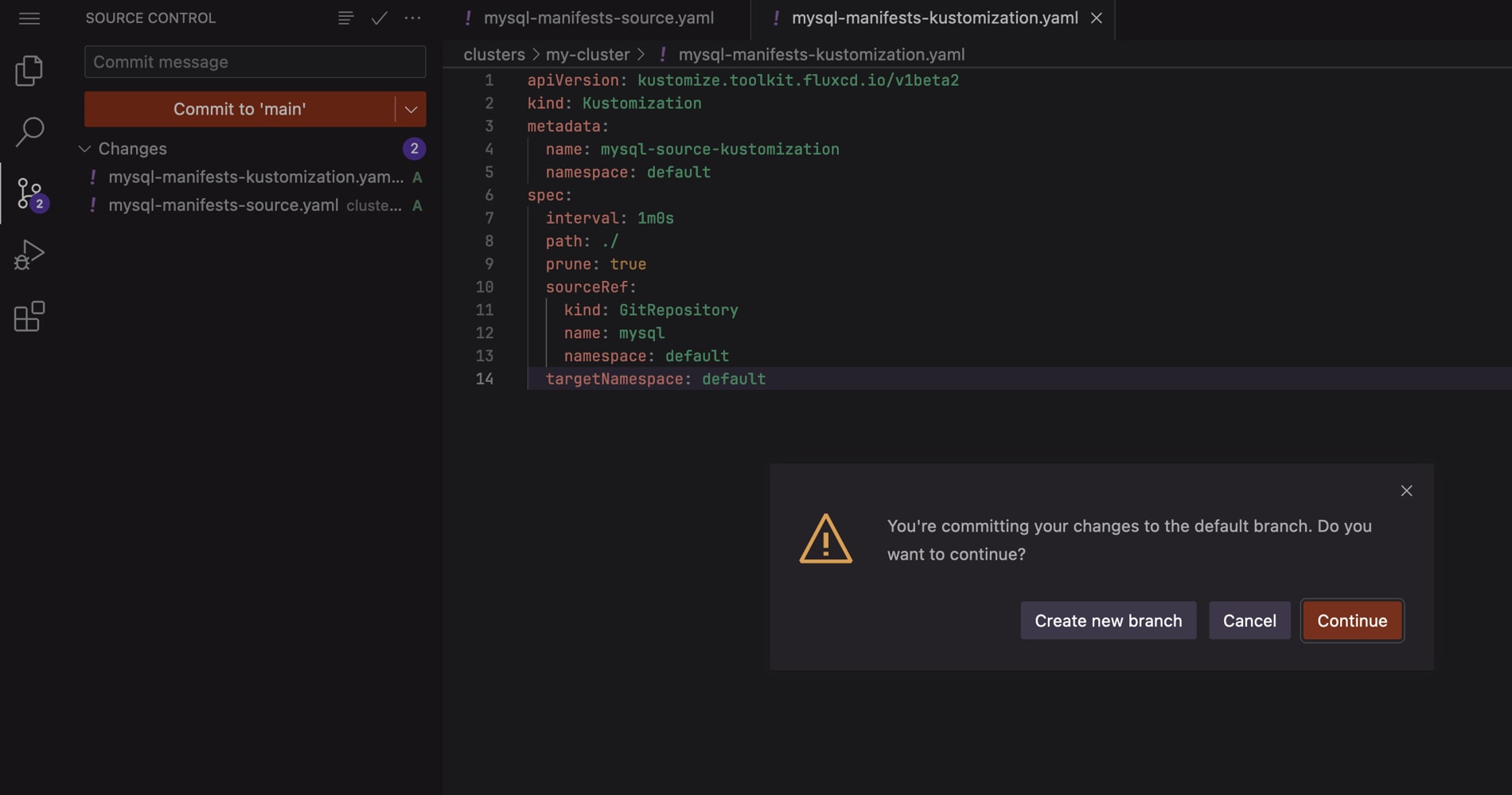Click the clusters breadcrumb
The width and height of the screenshot is (1512, 795).
494,55
